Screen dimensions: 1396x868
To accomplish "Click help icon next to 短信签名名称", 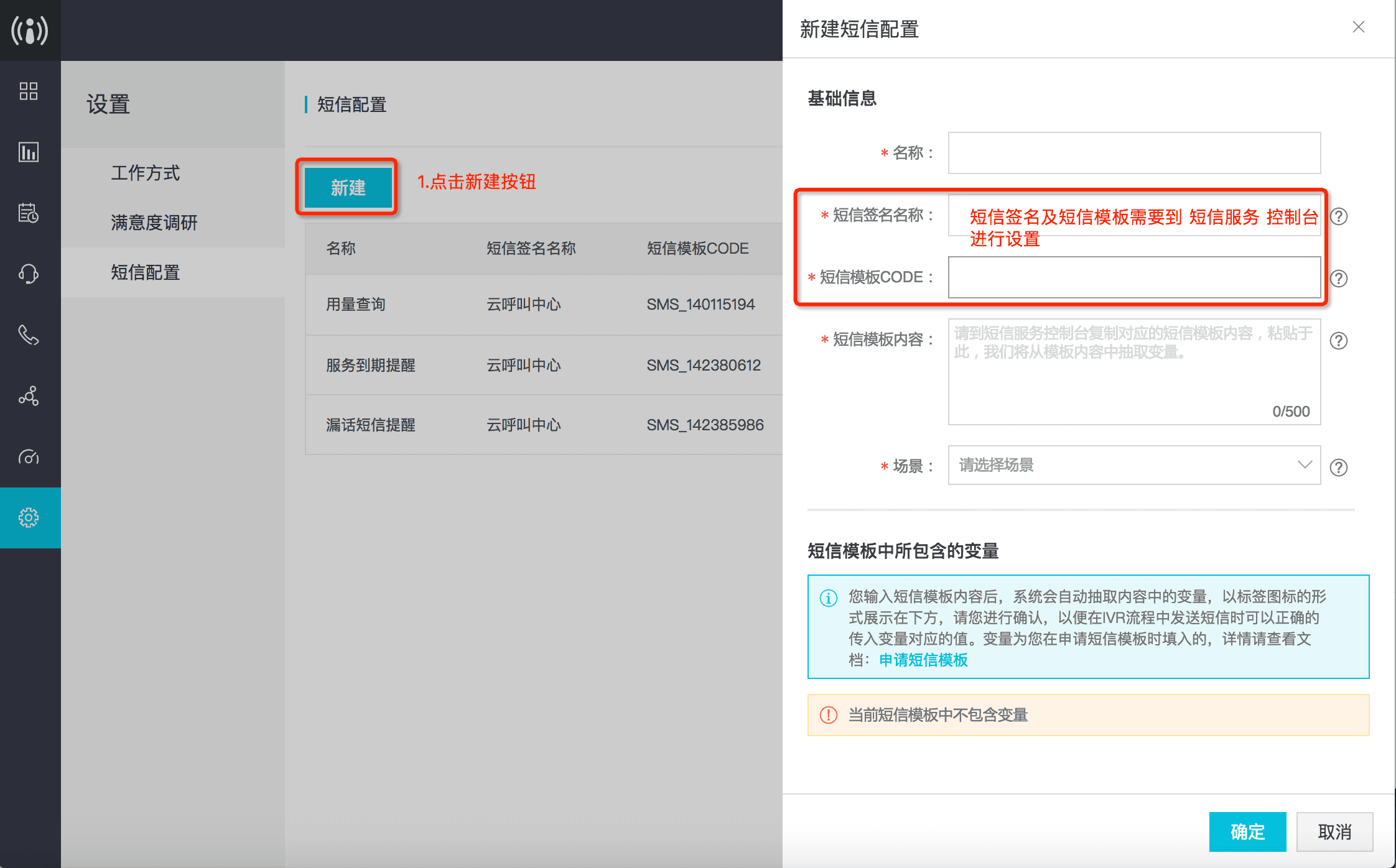I will (x=1339, y=216).
